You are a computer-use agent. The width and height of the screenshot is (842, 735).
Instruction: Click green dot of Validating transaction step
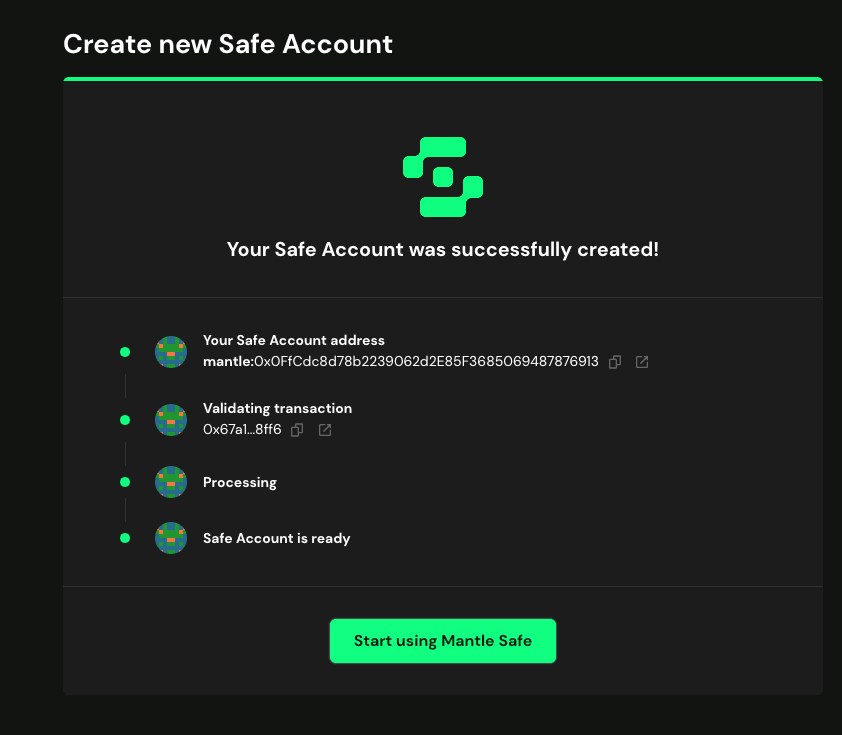[125, 420]
